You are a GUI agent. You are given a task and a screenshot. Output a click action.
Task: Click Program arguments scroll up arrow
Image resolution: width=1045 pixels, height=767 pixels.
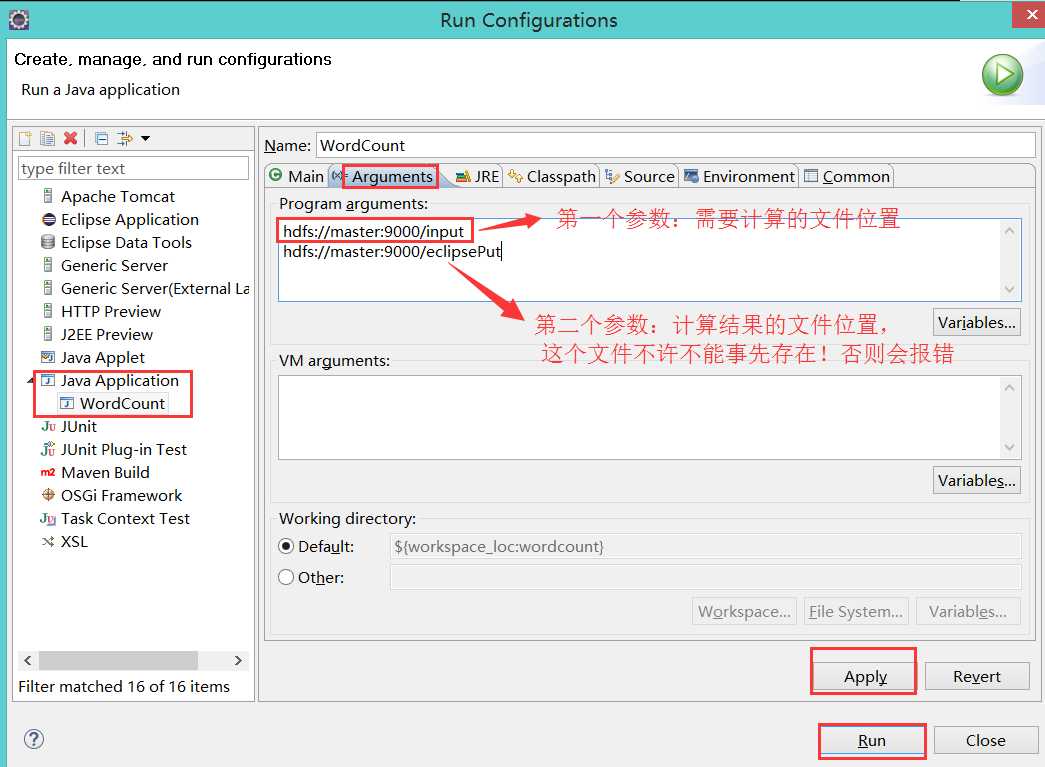[1009, 231]
